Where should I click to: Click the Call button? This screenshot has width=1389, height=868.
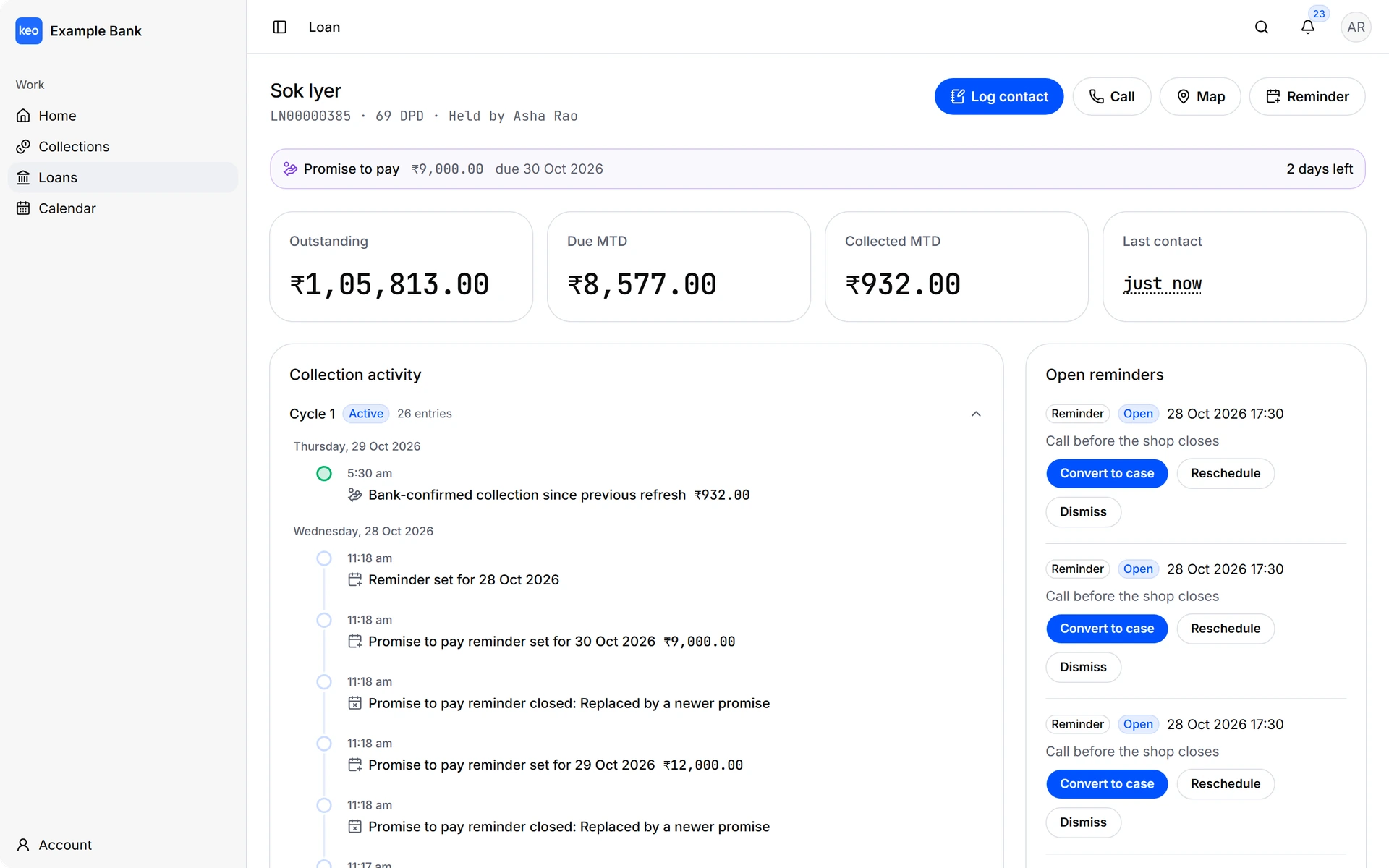click(x=1112, y=96)
